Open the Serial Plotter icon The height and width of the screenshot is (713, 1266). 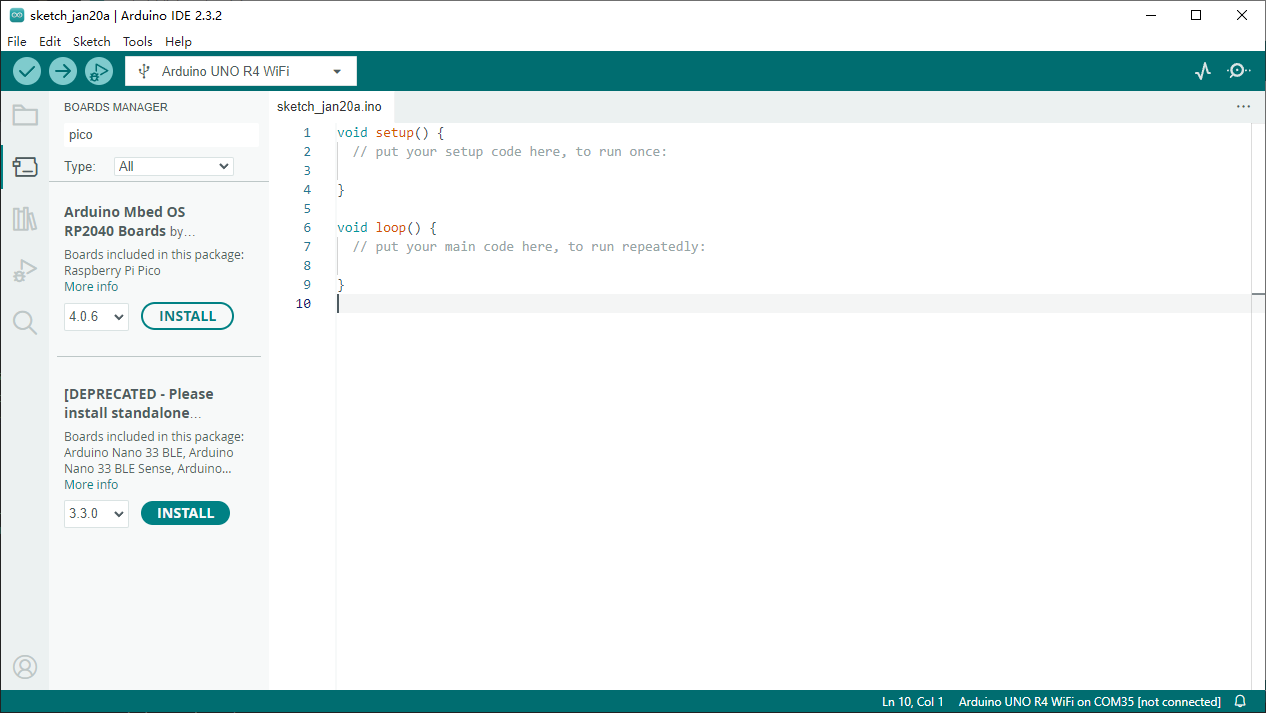[x=1203, y=71]
